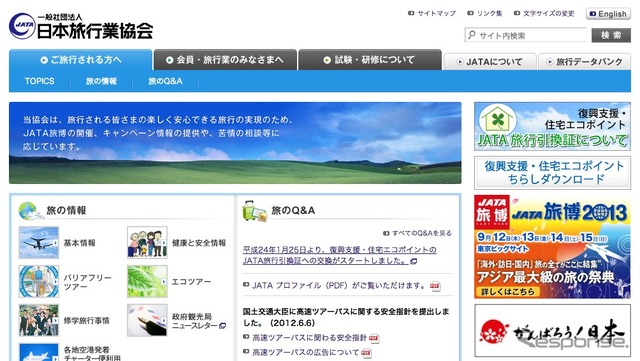Click arrow icon on 旅行データバンク tab

tap(550, 62)
